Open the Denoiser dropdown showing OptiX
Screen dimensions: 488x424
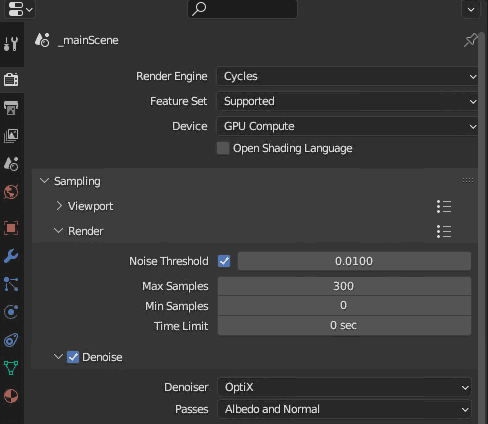click(x=344, y=387)
